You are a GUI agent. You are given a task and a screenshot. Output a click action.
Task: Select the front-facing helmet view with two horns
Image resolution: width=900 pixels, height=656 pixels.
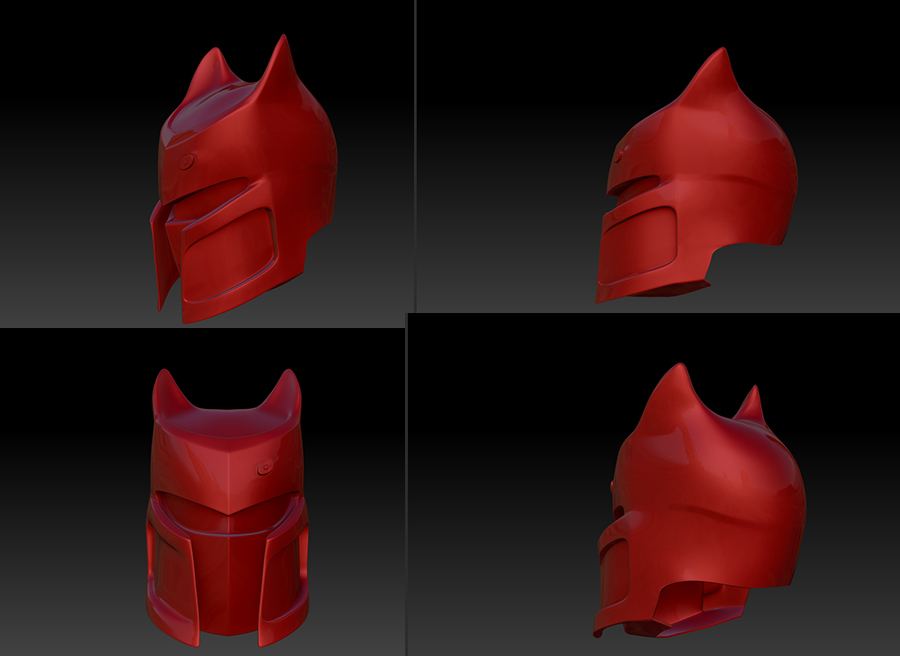[x=227, y=507]
